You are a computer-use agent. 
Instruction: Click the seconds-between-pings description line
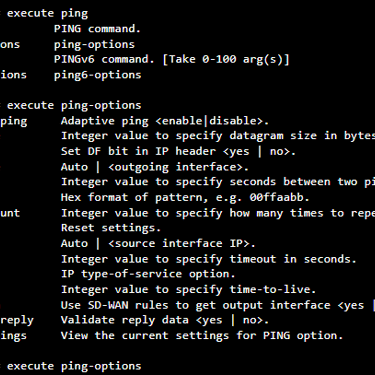tap(218, 182)
